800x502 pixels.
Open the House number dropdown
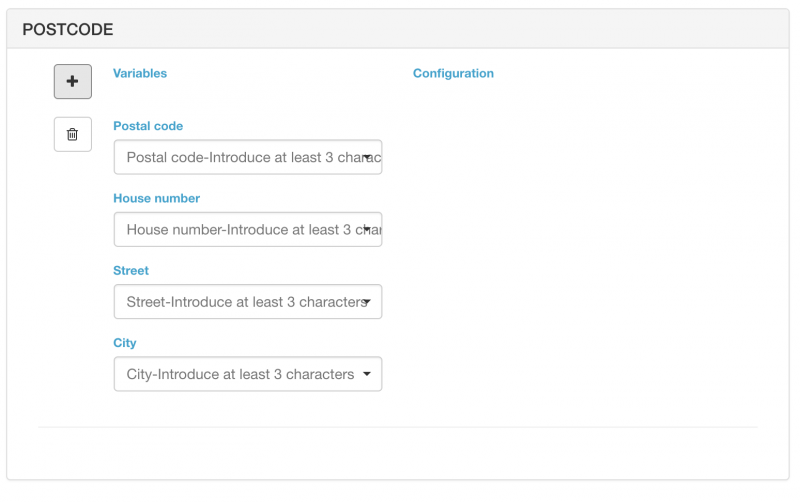pos(240,229)
